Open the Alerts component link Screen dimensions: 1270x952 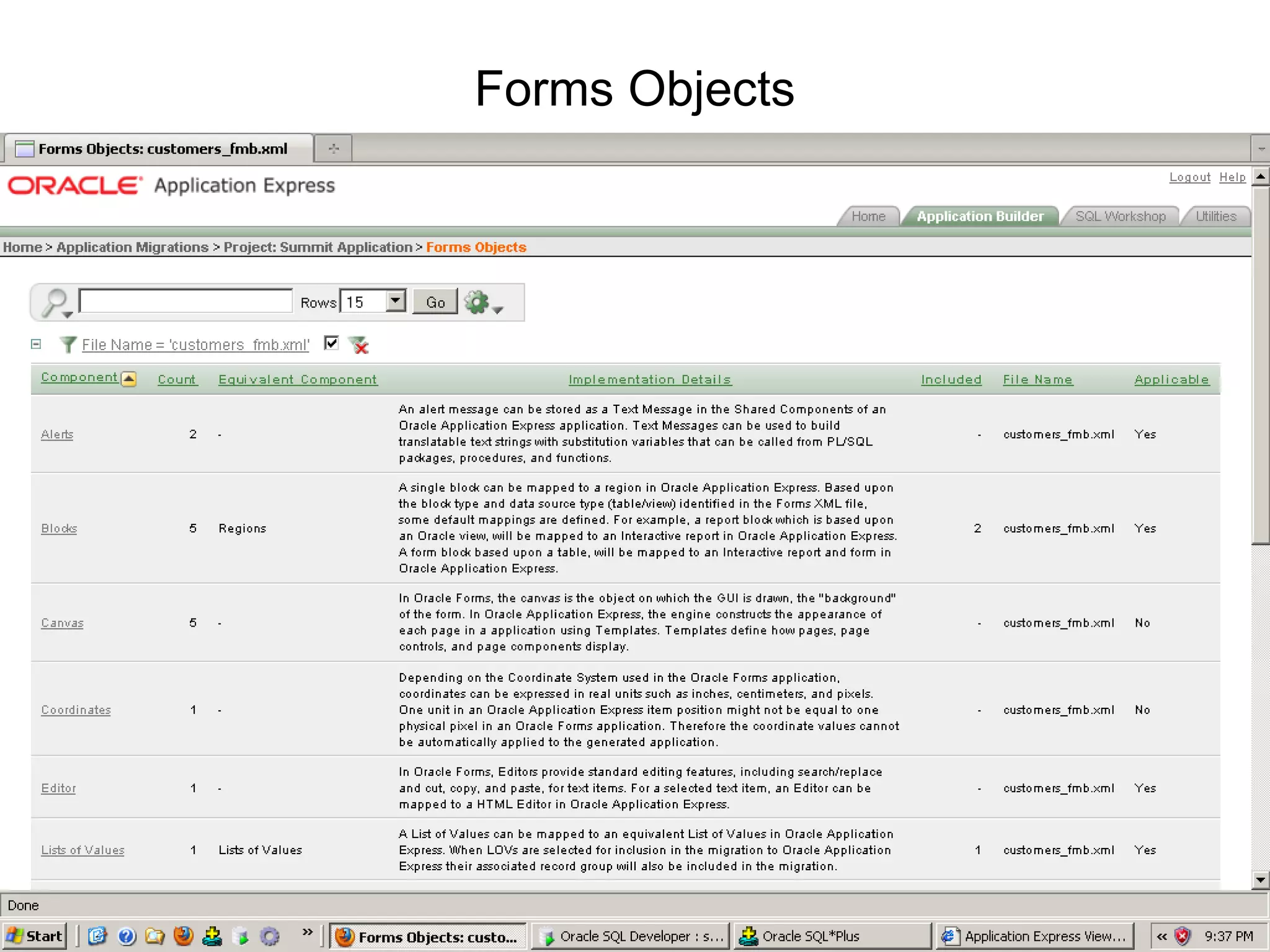pyautogui.click(x=57, y=434)
